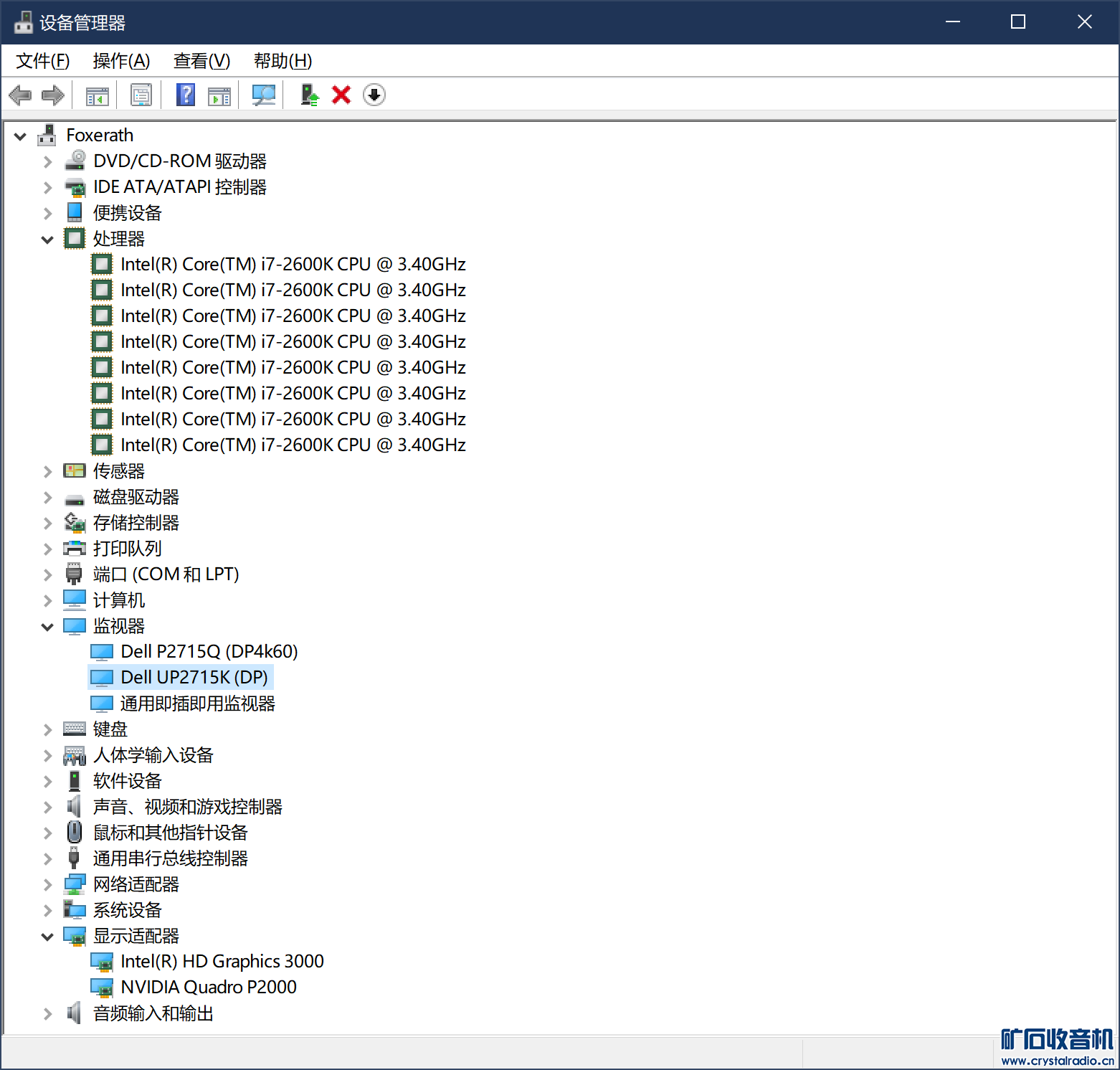The image size is (1120, 1070).
Task: Click the Forward arrow toolbar icon
Action: click(53, 95)
